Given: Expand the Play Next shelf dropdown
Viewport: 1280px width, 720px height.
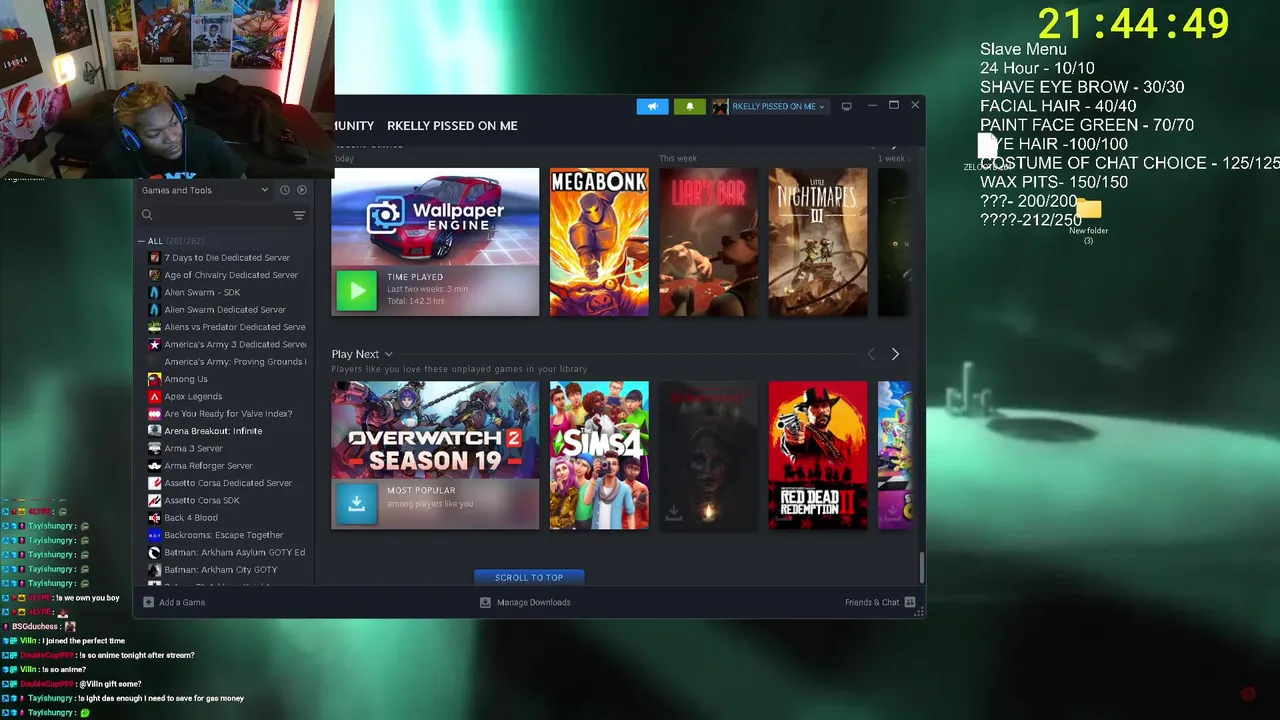Looking at the screenshot, I should [x=388, y=354].
